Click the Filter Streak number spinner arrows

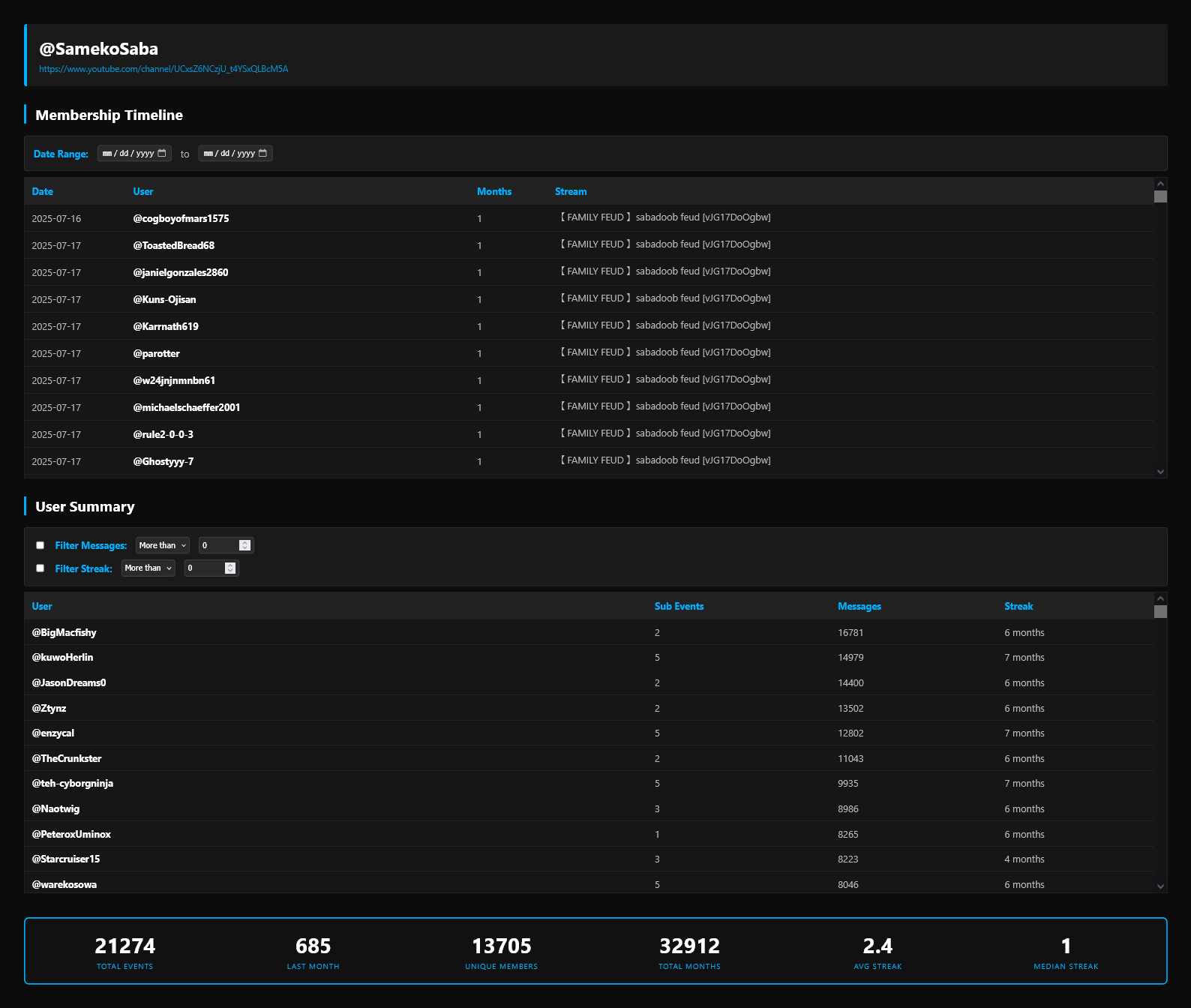[230, 568]
